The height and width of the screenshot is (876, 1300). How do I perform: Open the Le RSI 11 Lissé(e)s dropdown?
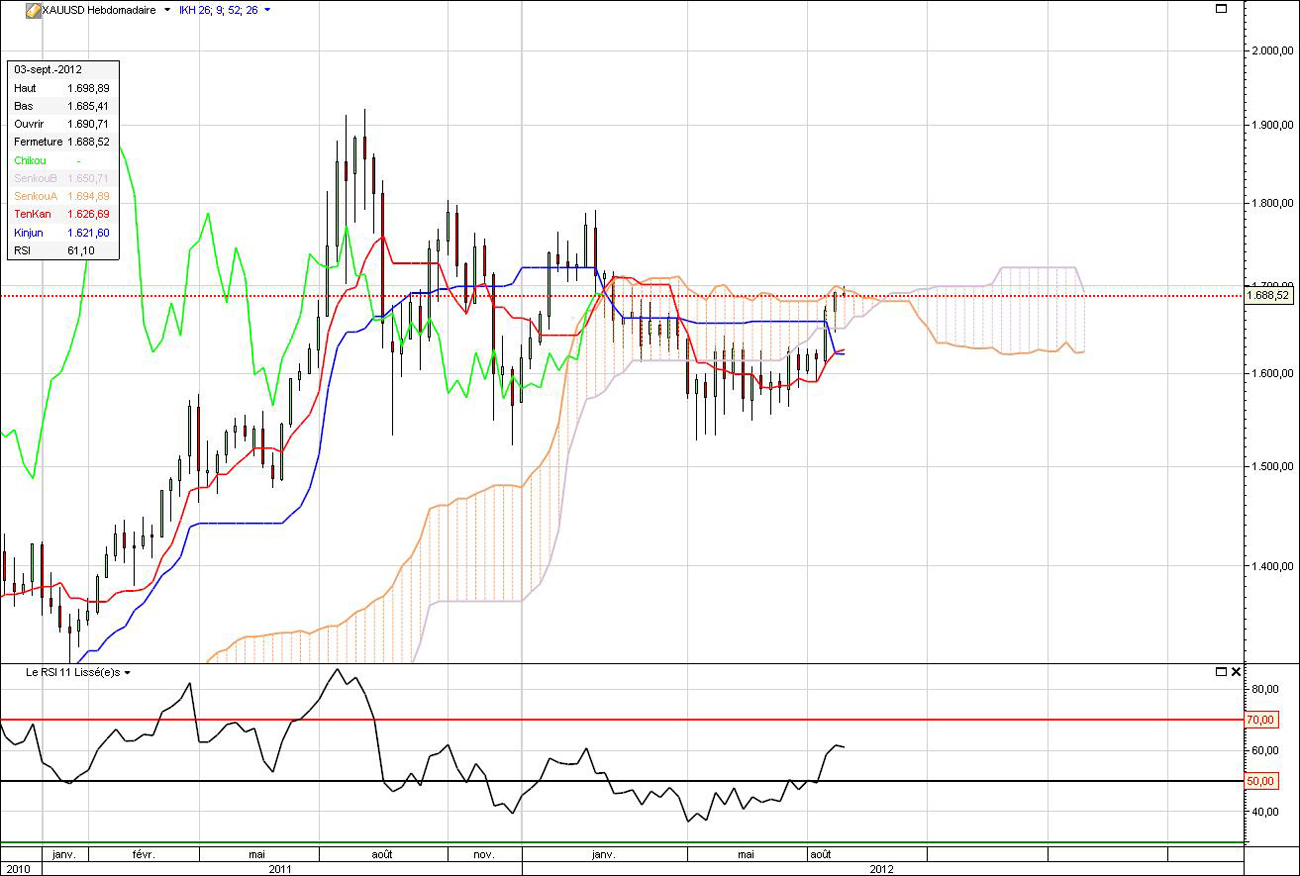129,673
